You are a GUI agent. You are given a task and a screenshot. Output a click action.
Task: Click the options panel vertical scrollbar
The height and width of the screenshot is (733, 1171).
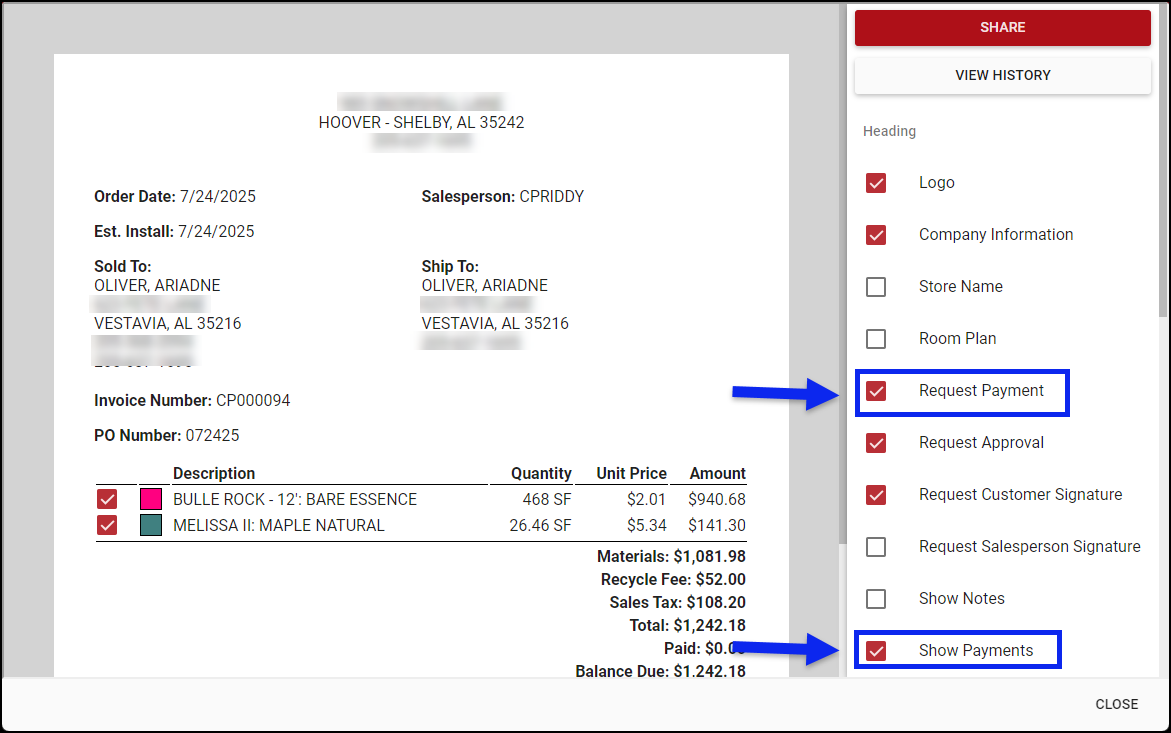point(1163,160)
